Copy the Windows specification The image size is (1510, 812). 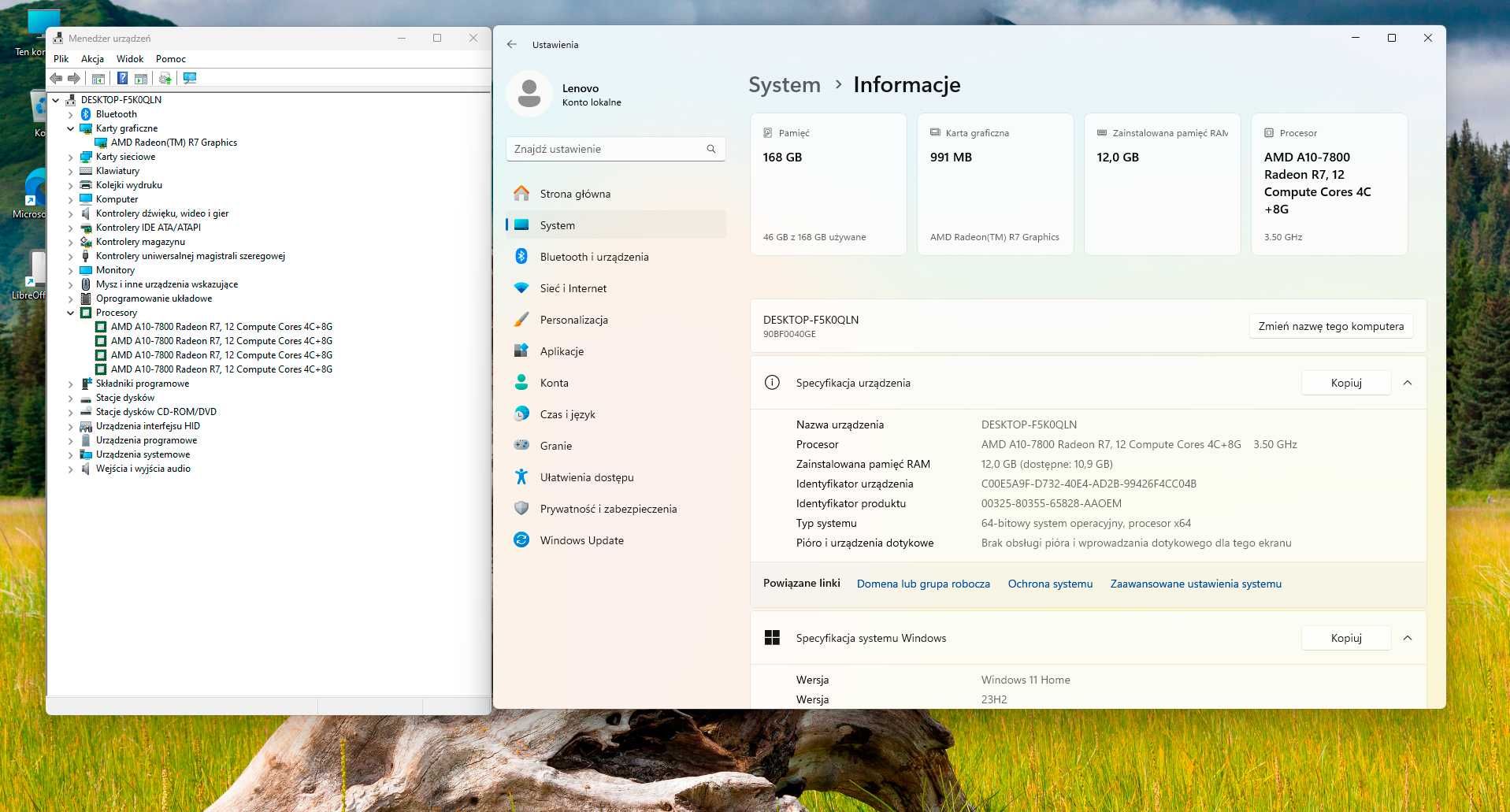1346,638
